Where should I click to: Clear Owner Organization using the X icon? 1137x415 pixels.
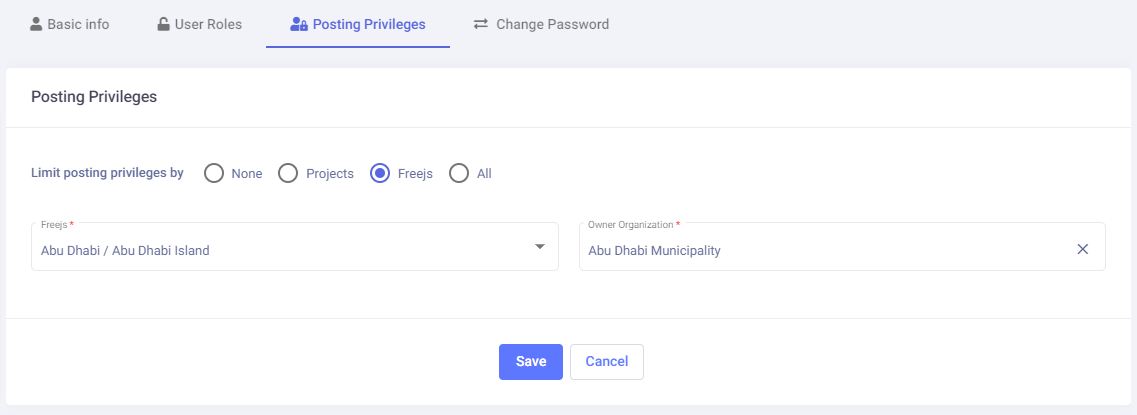coord(1082,250)
